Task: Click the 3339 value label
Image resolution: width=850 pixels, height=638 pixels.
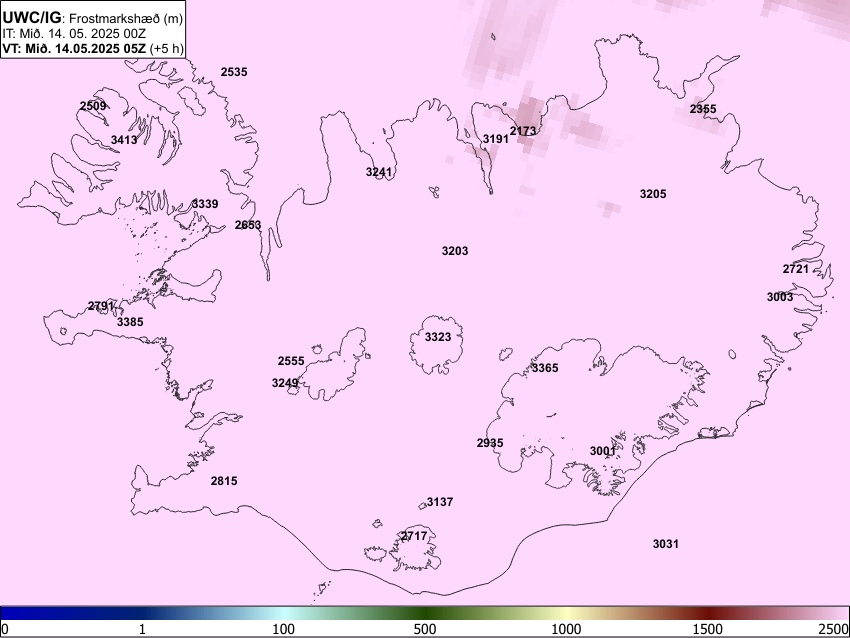Action: 205,204
